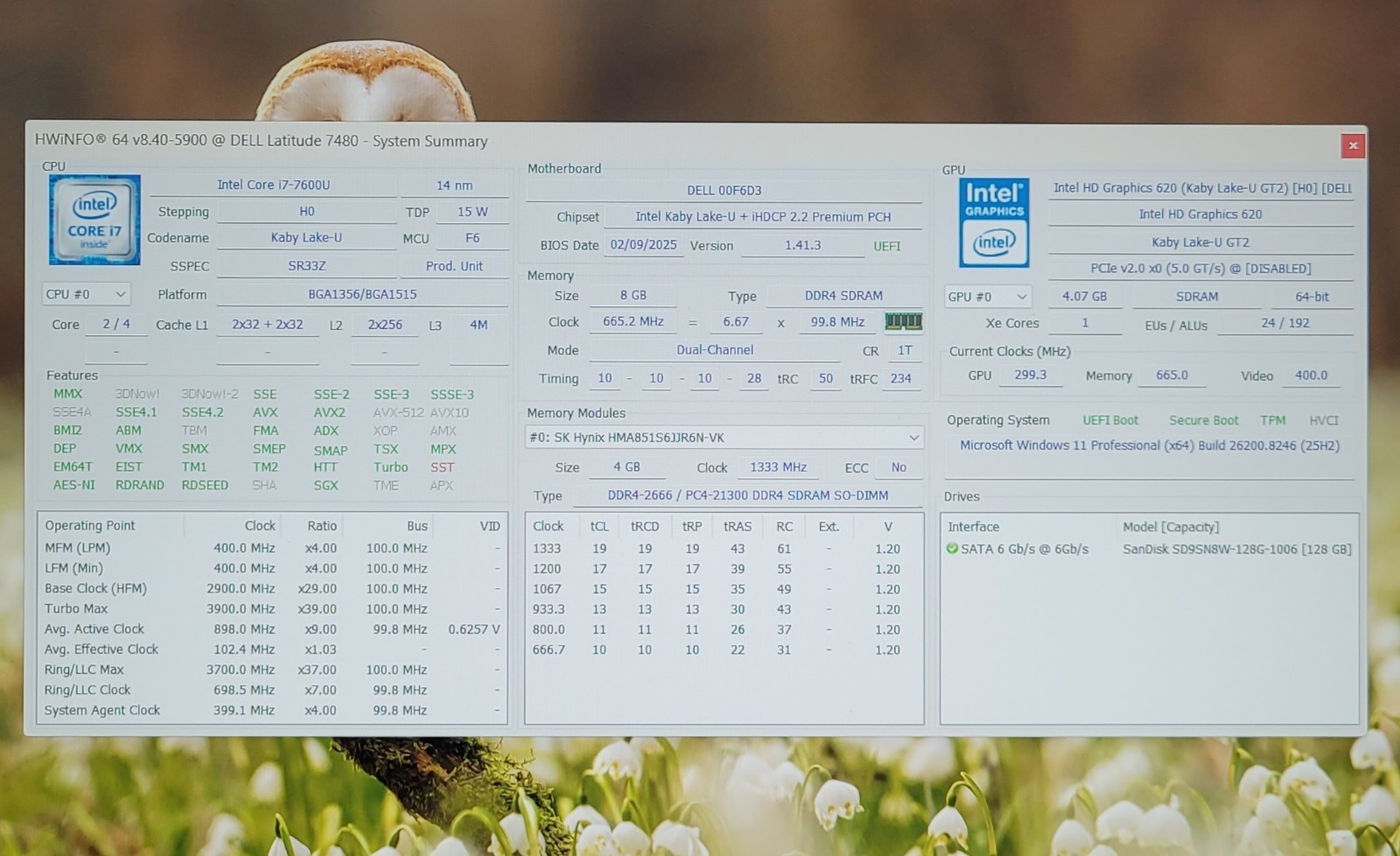Click the 14 nm process value

click(454, 186)
